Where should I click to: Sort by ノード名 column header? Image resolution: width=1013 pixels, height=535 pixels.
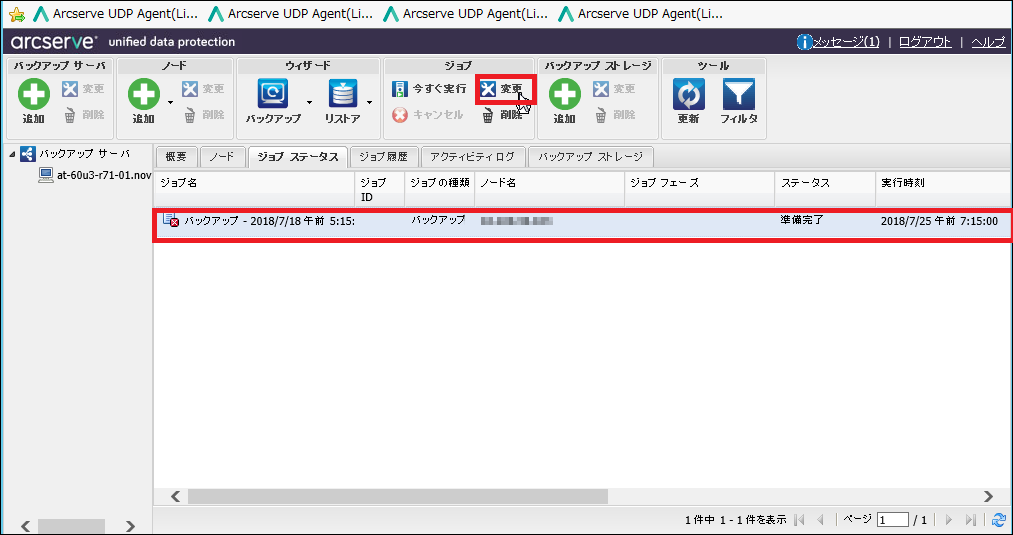549,189
